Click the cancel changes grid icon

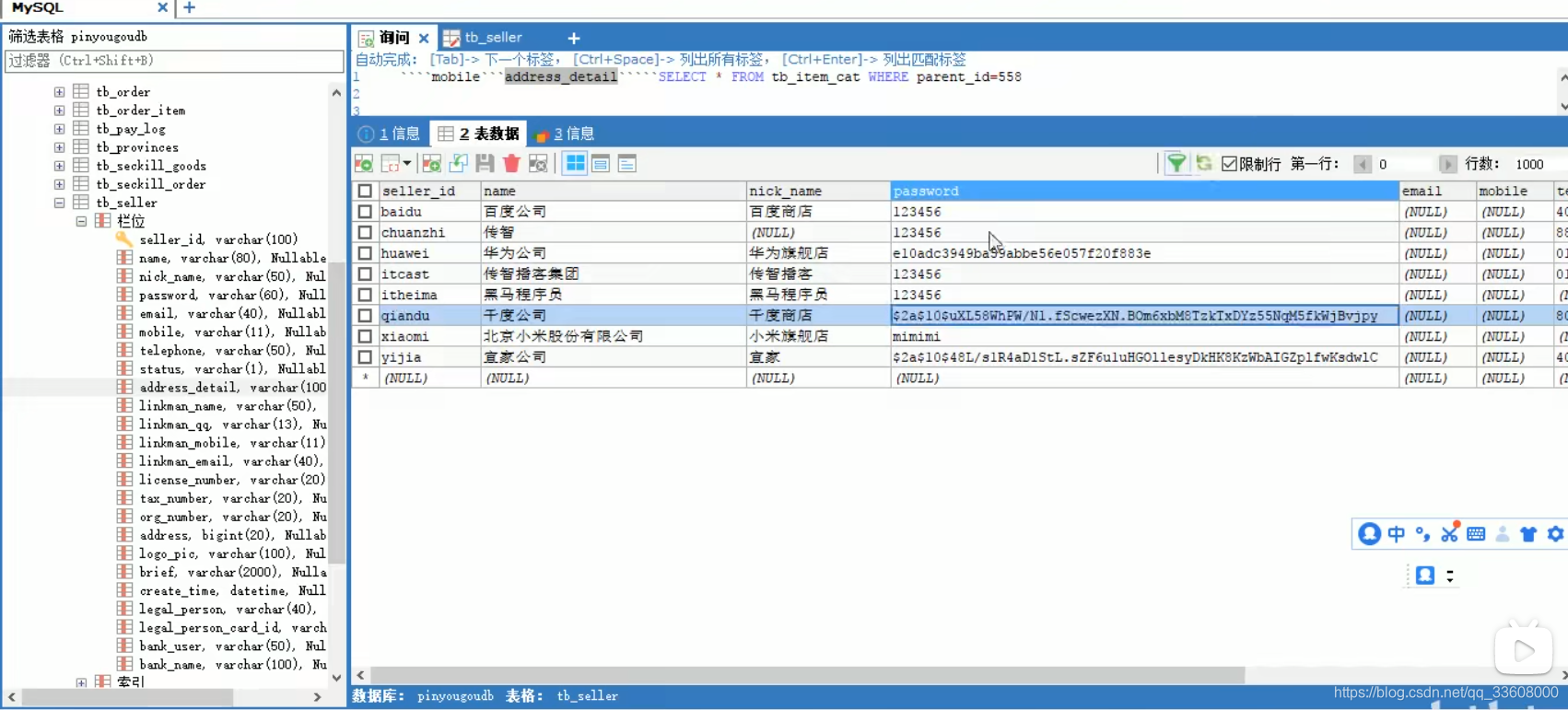538,164
